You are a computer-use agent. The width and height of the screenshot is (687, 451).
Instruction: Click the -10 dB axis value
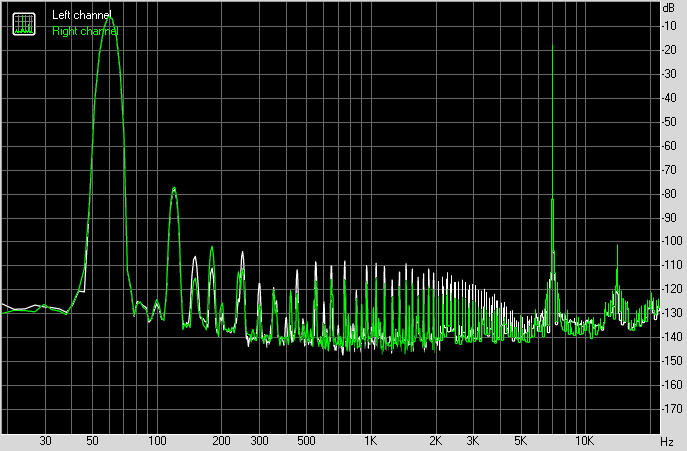[x=669, y=26]
